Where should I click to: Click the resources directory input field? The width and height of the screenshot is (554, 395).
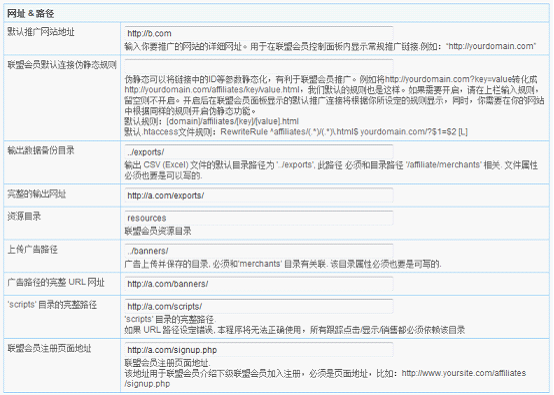tap(259, 218)
